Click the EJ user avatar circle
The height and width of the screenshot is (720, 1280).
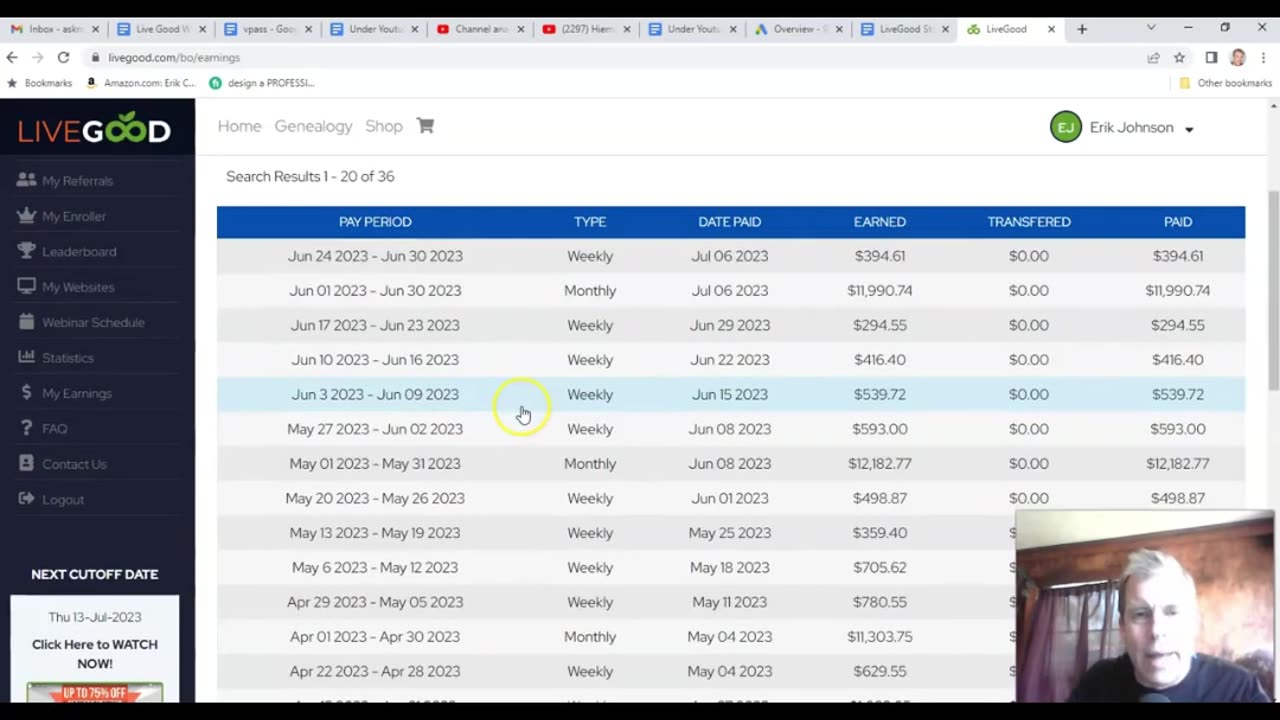(x=1065, y=127)
